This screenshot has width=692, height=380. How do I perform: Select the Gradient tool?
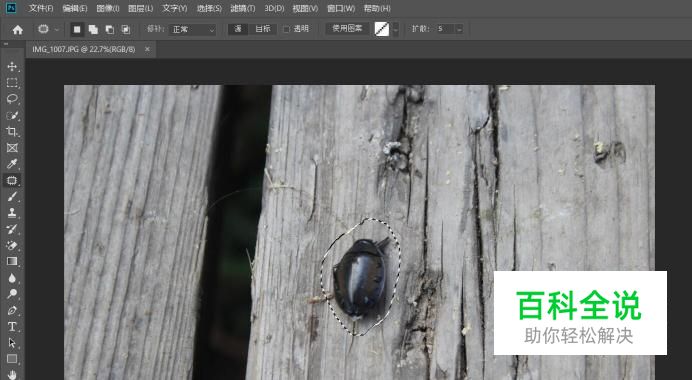click(x=12, y=261)
